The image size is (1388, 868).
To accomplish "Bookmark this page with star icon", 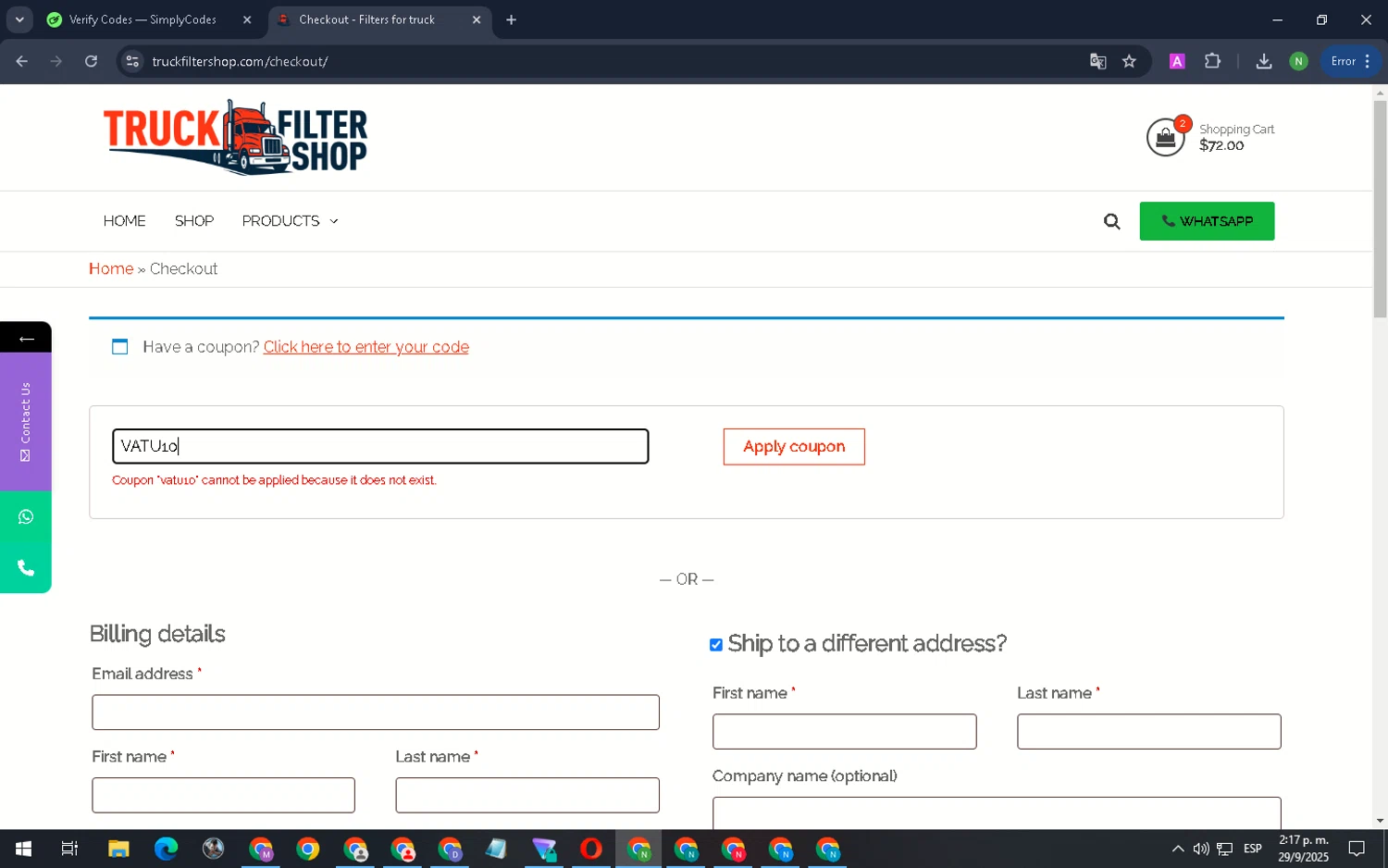I will tap(1129, 61).
